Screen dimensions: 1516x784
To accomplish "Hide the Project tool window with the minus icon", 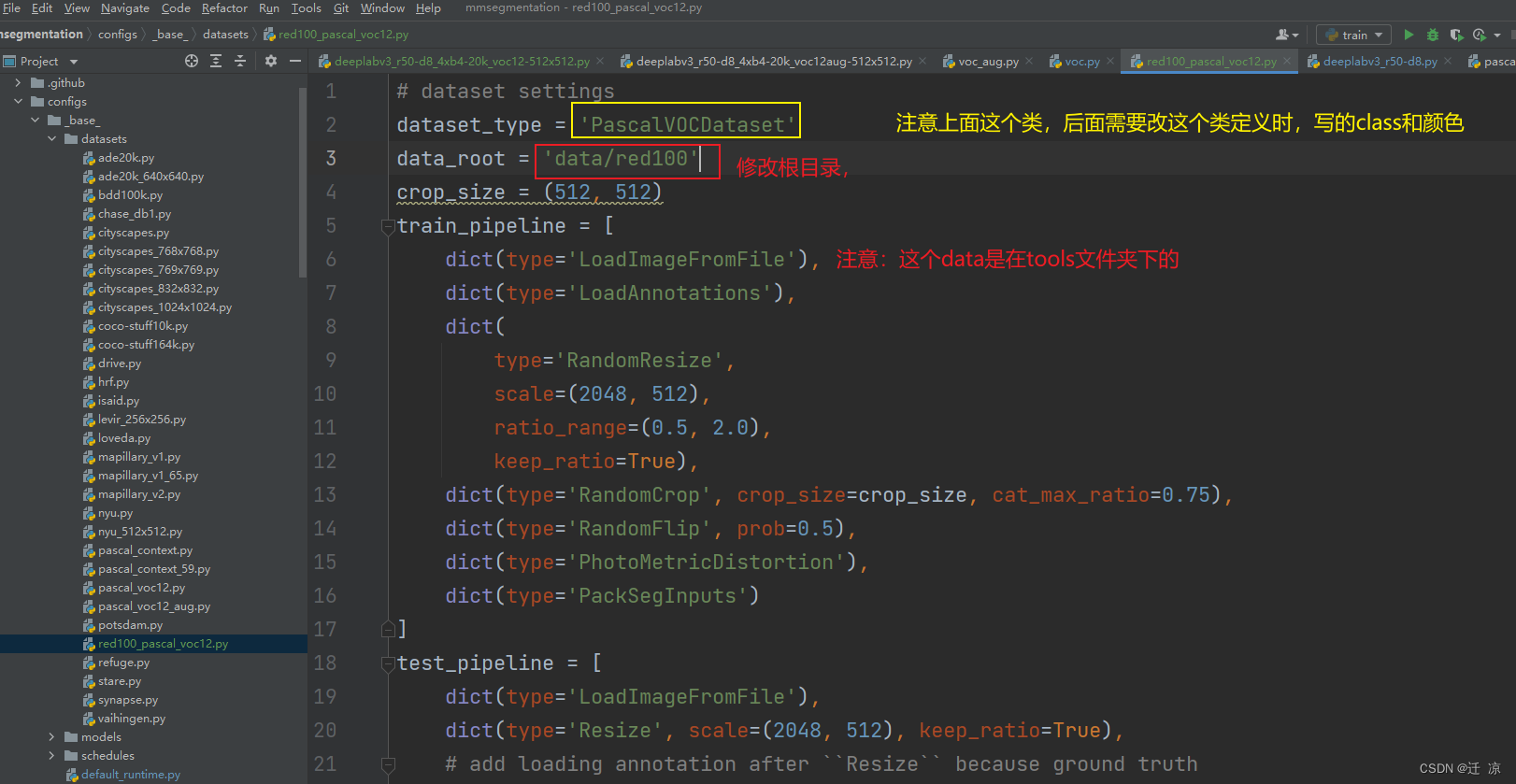I will pyautogui.click(x=295, y=61).
